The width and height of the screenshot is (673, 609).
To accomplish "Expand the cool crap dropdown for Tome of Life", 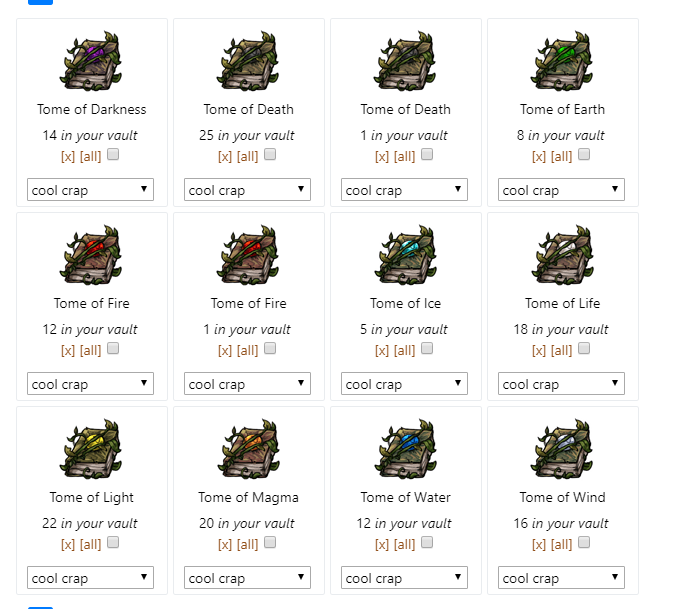I will click(561, 384).
